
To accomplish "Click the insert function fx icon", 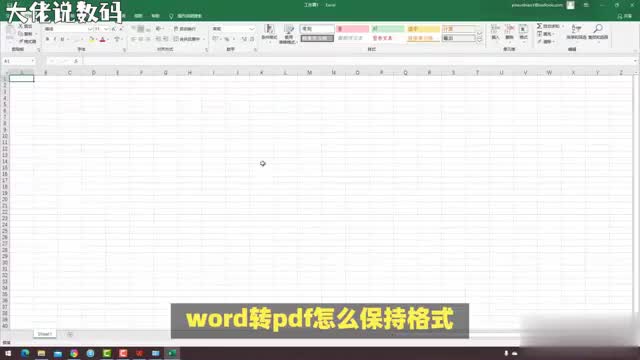I will [76, 61].
